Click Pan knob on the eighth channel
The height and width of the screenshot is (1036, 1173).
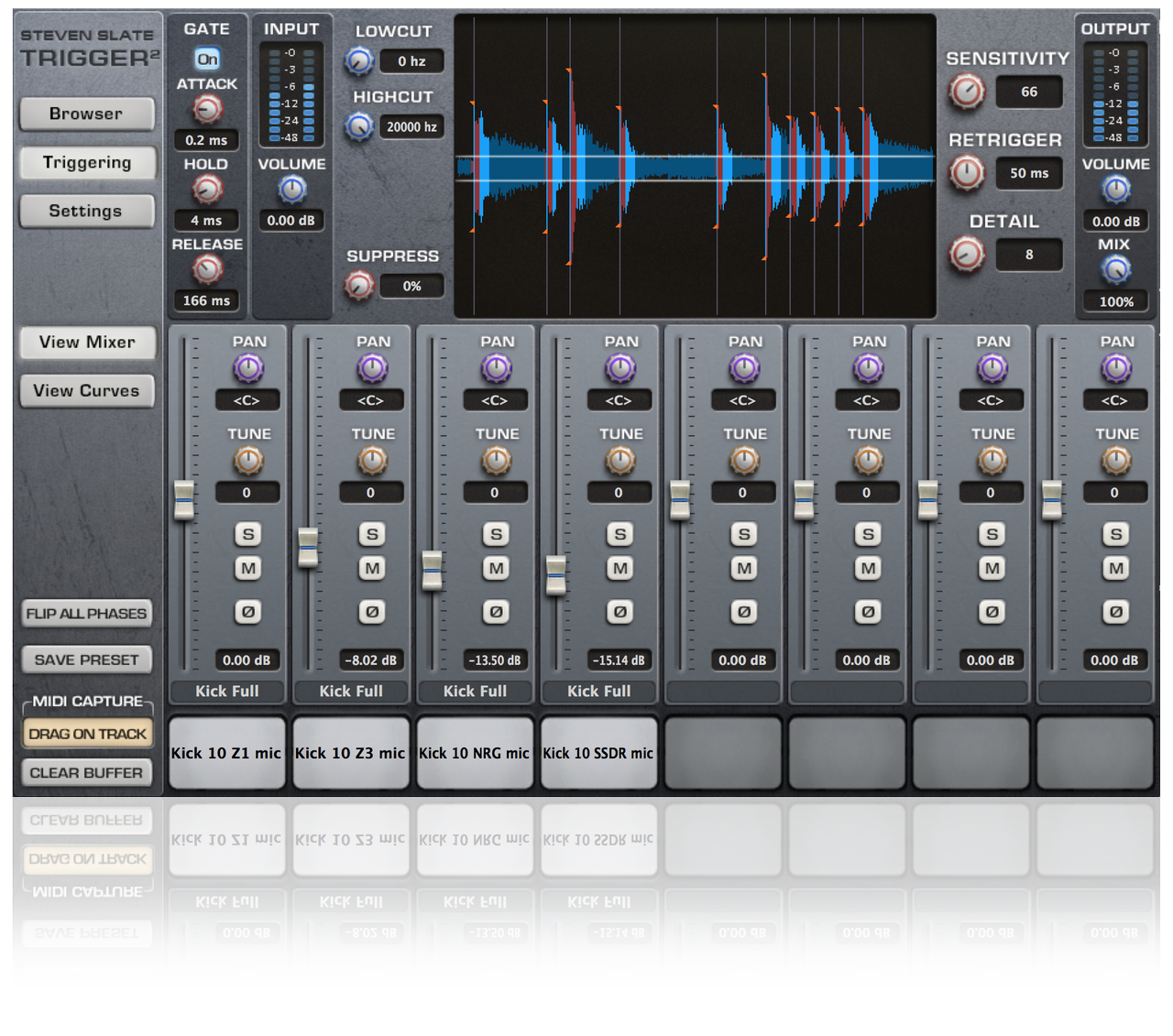coord(1116,369)
